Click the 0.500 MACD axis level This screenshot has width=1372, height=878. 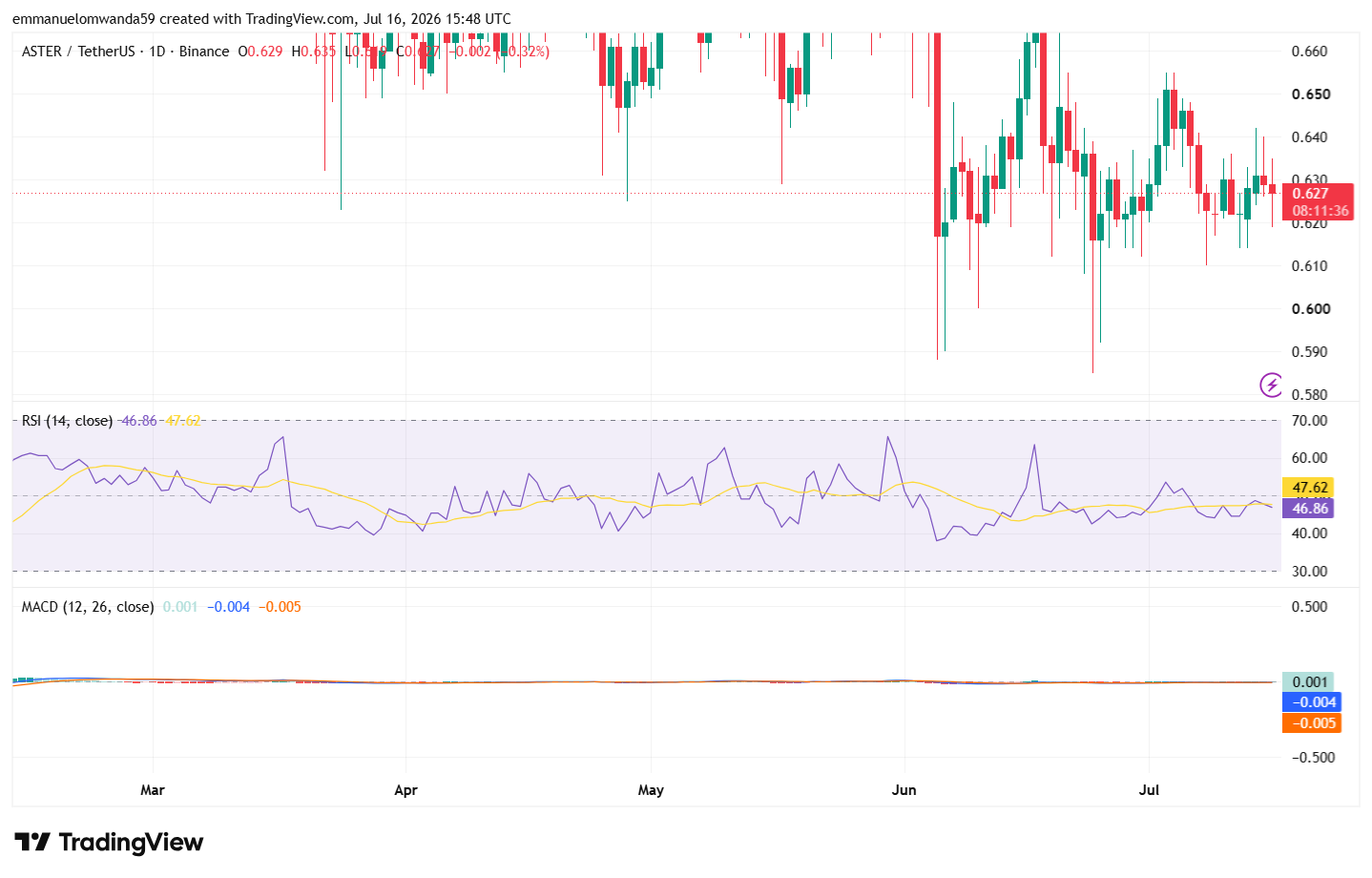point(1309,607)
